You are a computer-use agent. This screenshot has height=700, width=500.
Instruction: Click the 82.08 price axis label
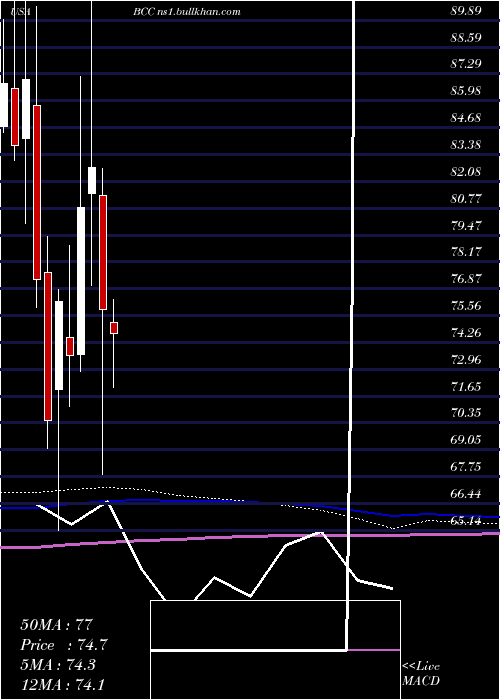click(x=466, y=172)
